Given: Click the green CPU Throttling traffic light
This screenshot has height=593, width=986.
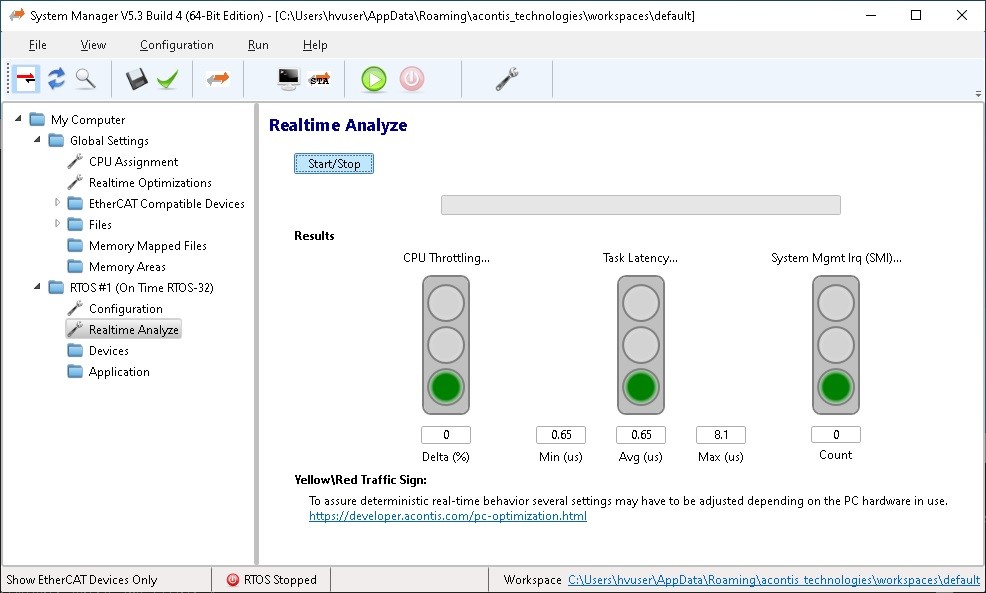Looking at the screenshot, I should (x=446, y=387).
